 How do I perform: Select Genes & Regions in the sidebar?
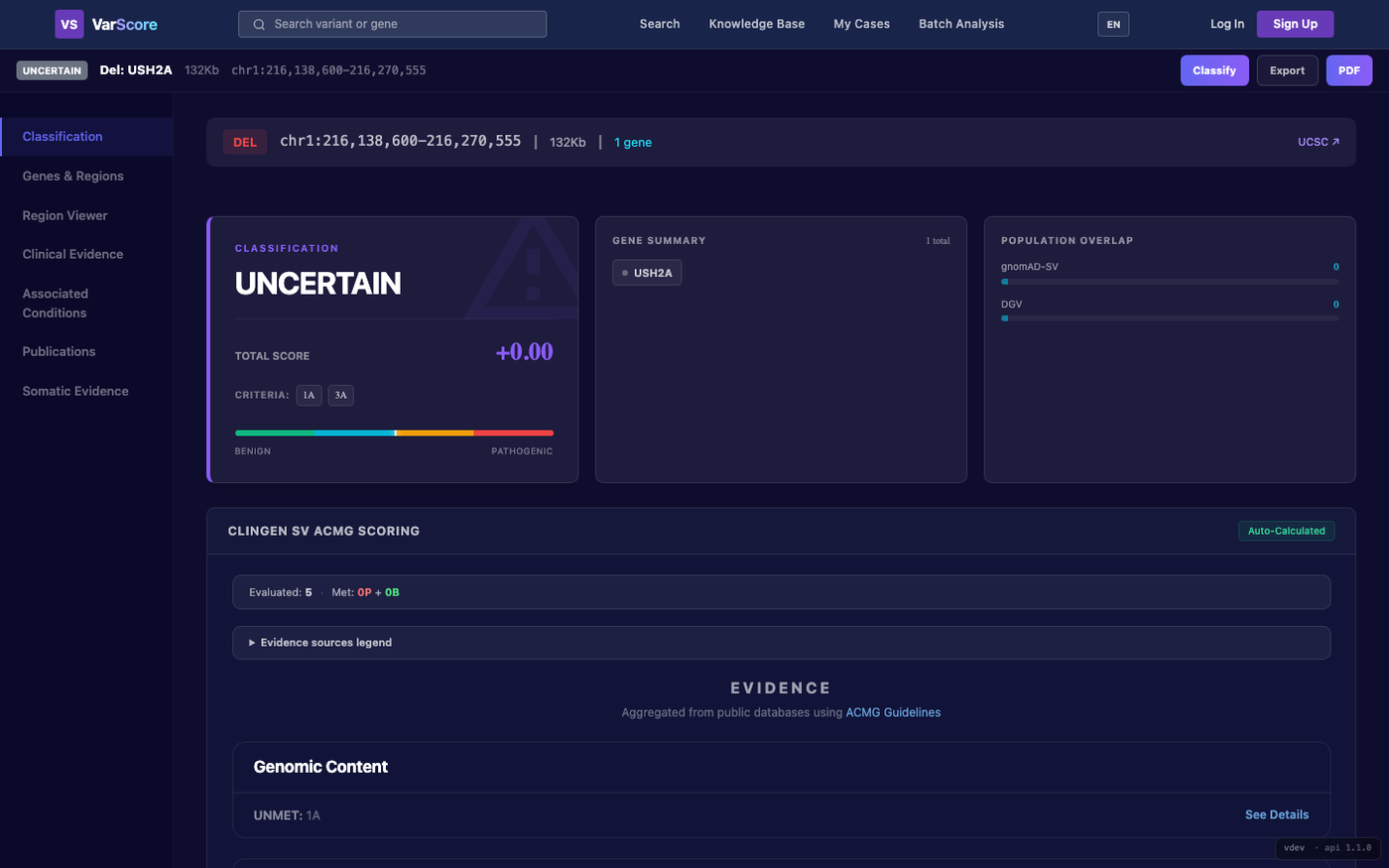pyautogui.click(x=86, y=176)
